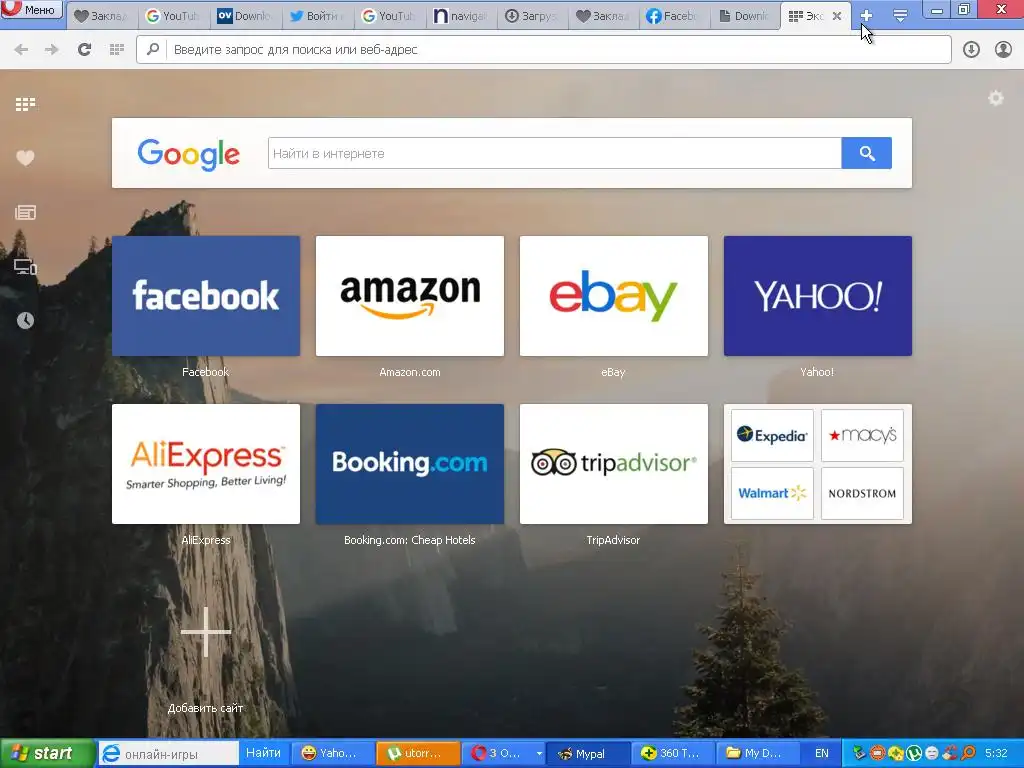Switch to the Загрузки tab
Image resolution: width=1024 pixels, height=768 pixels.
click(x=534, y=16)
